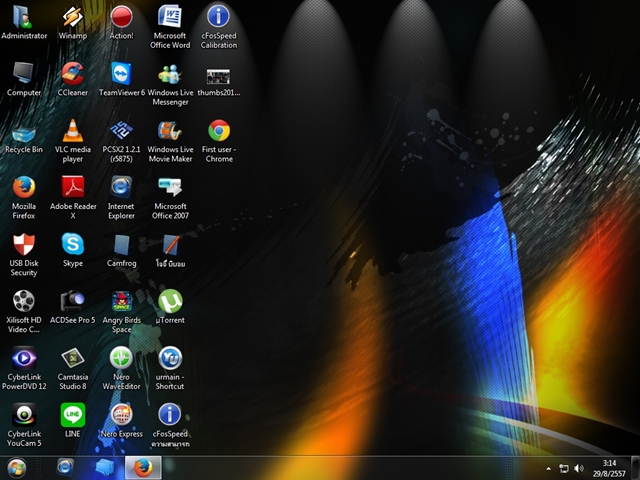Select the Camfrog icon
This screenshot has height=480, width=640.
tap(121, 244)
